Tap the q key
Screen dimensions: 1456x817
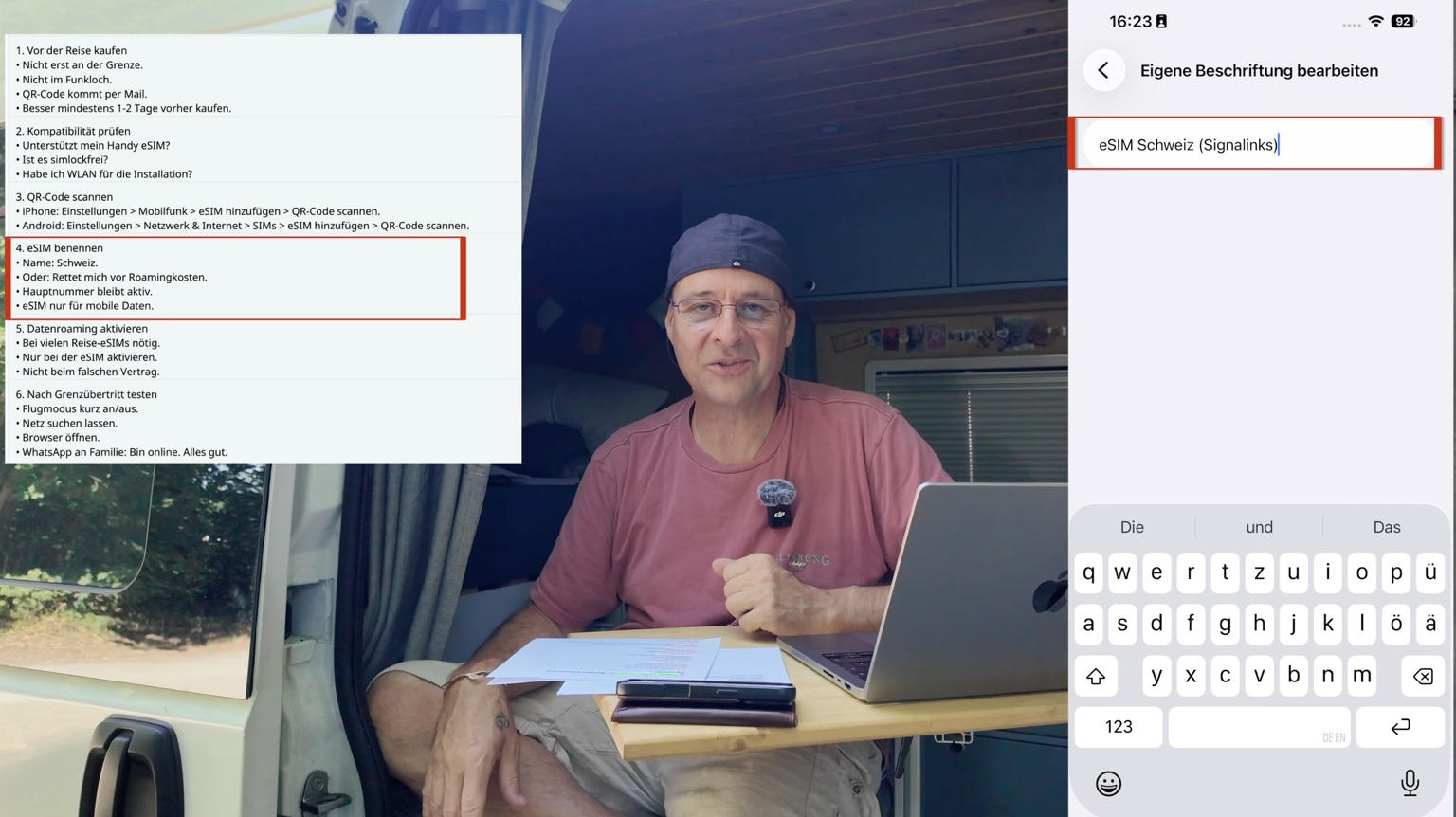pos(1088,572)
